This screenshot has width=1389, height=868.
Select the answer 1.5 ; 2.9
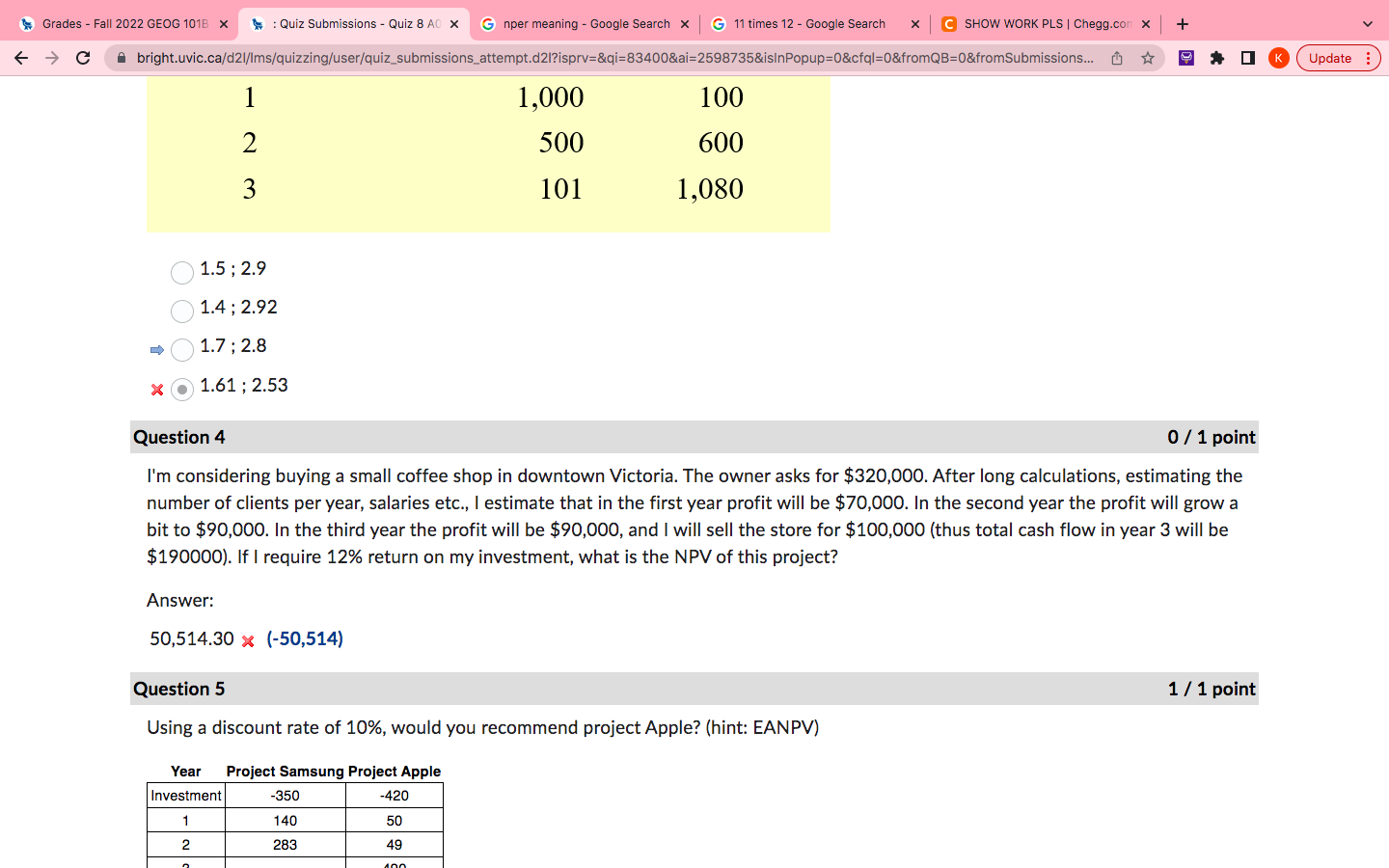(181, 273)
